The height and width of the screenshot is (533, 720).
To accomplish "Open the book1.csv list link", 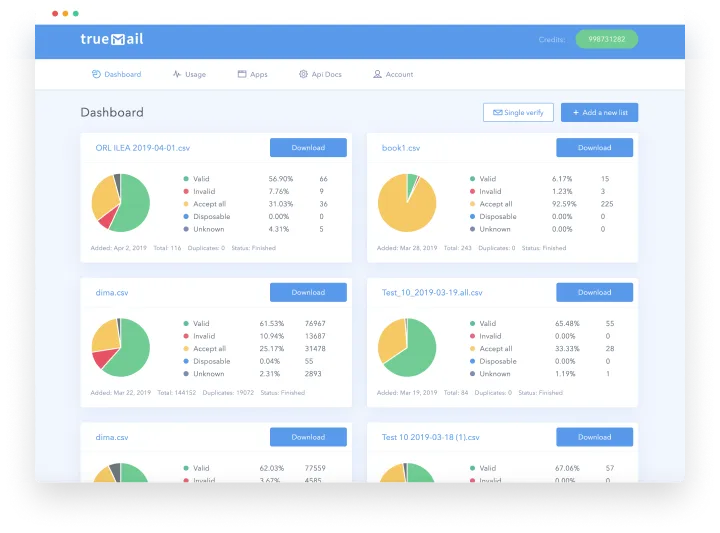I will tap(401, 148).
